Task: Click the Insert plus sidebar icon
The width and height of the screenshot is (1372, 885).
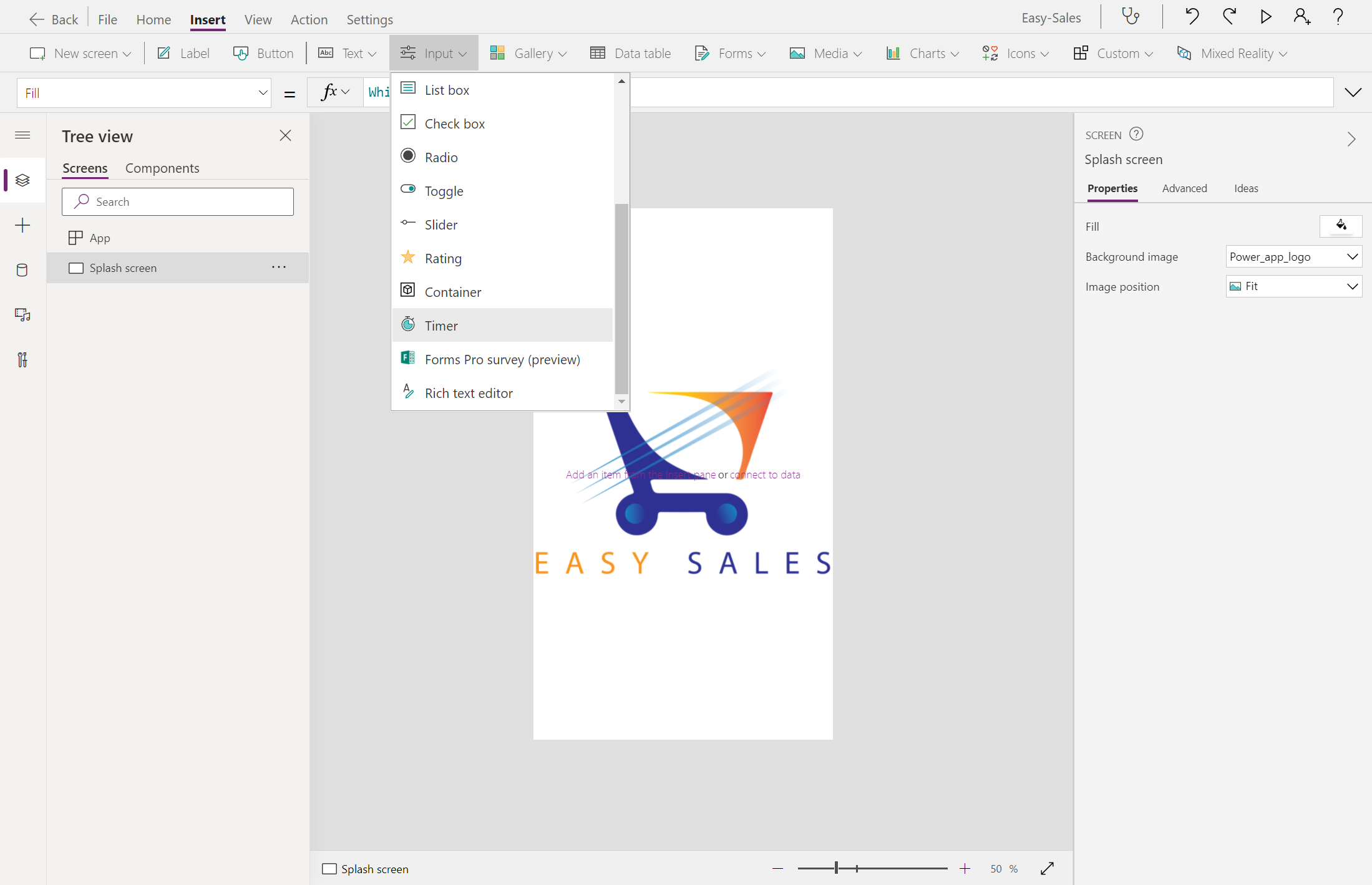Action: (x=22, y=225)
